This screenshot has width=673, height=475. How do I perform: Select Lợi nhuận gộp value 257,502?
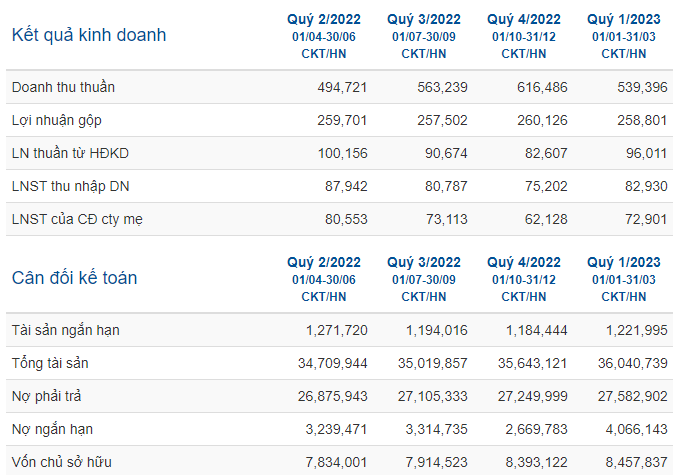tap(442, 121)
